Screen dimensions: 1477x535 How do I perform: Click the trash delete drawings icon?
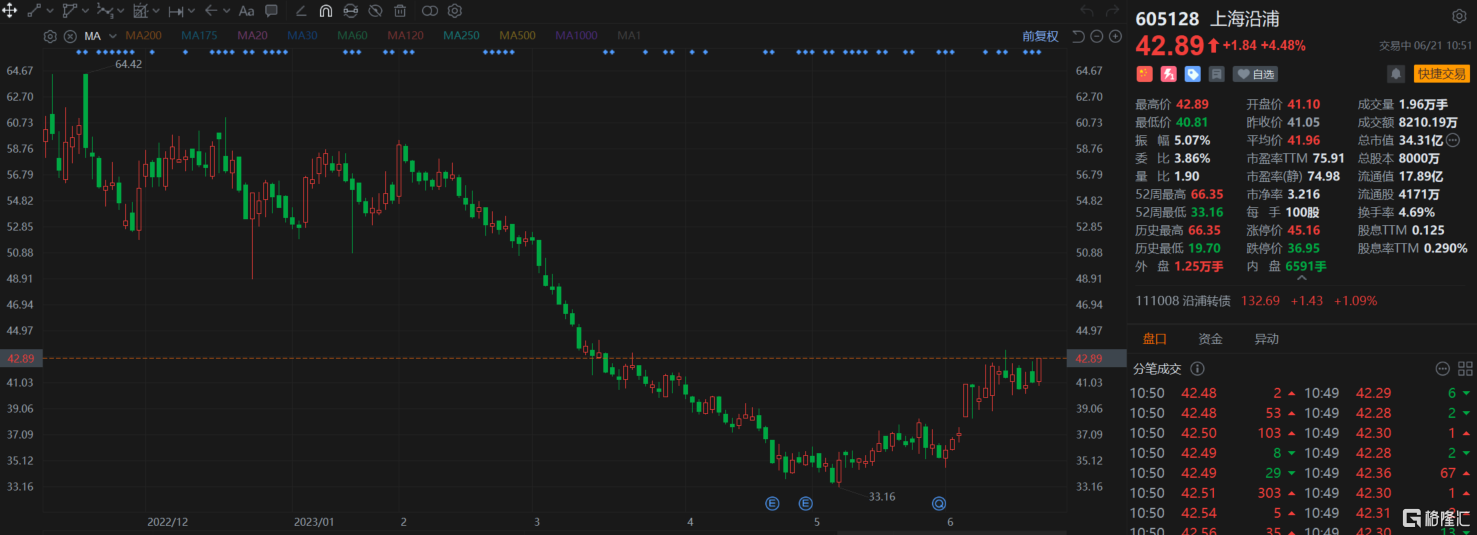tap(400, 11)
